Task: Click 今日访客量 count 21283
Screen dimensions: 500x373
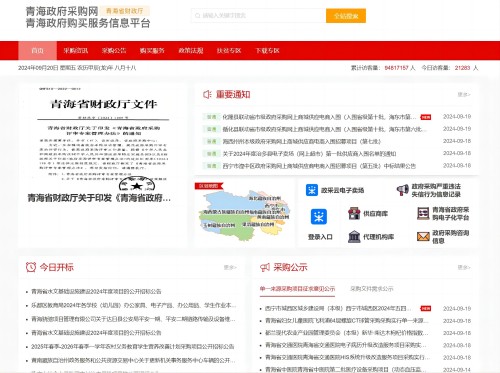Action: (x=462, y=68)
